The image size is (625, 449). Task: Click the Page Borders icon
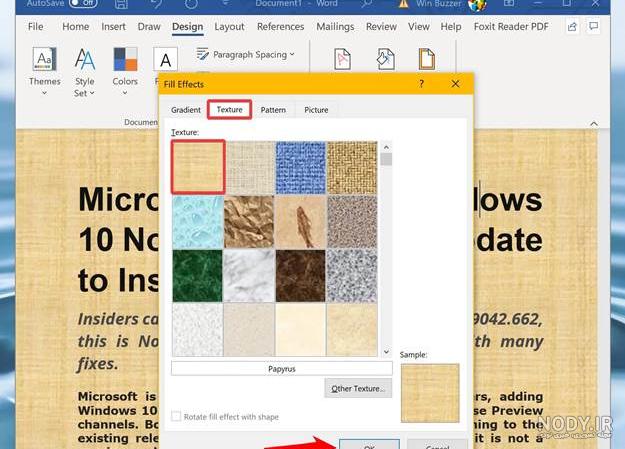click(426, 59)
